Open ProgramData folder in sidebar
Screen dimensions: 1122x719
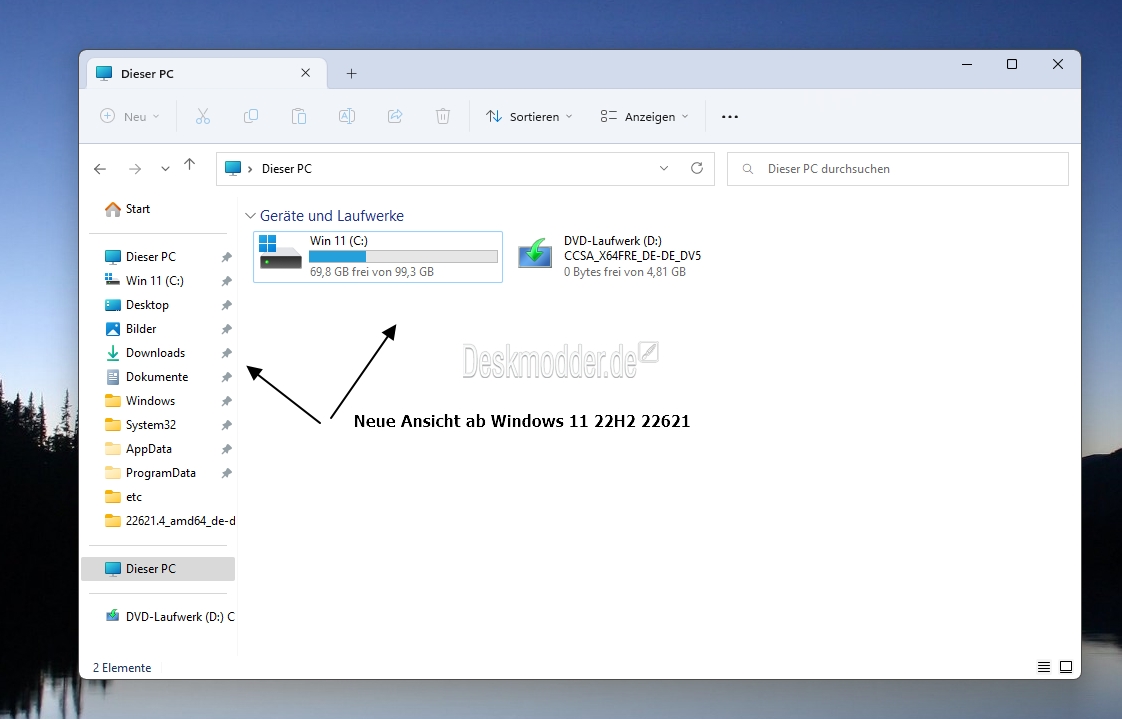tap(150, 473)
